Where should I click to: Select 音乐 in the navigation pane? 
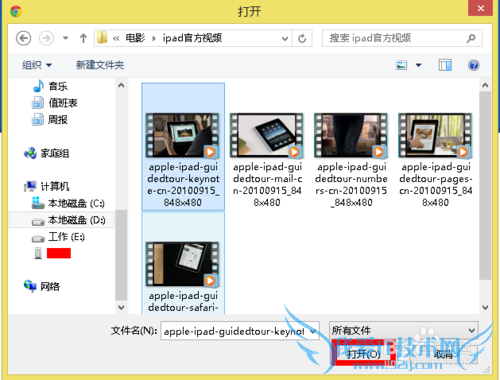click(x=50, y=86)
